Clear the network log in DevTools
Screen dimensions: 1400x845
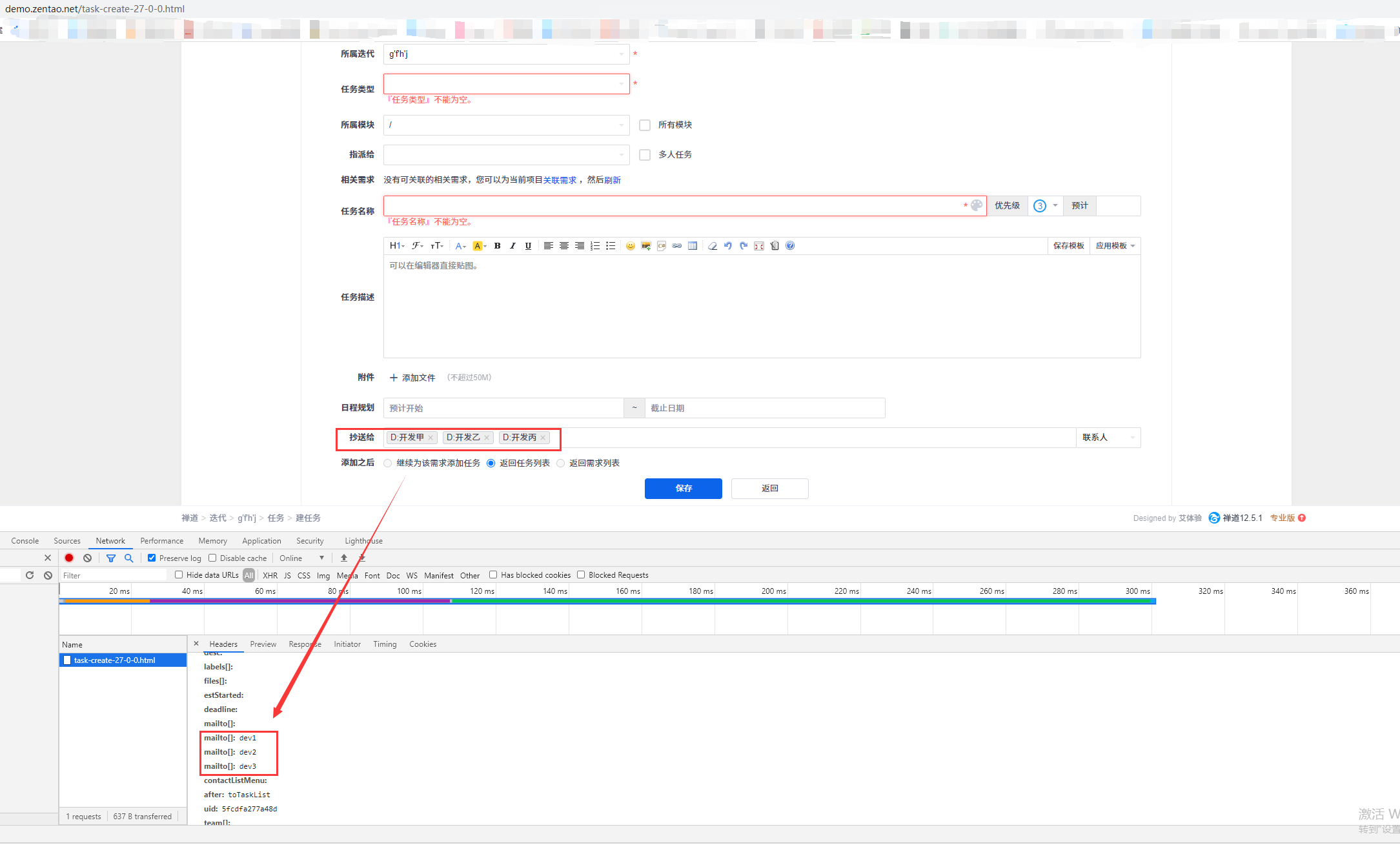87,558
